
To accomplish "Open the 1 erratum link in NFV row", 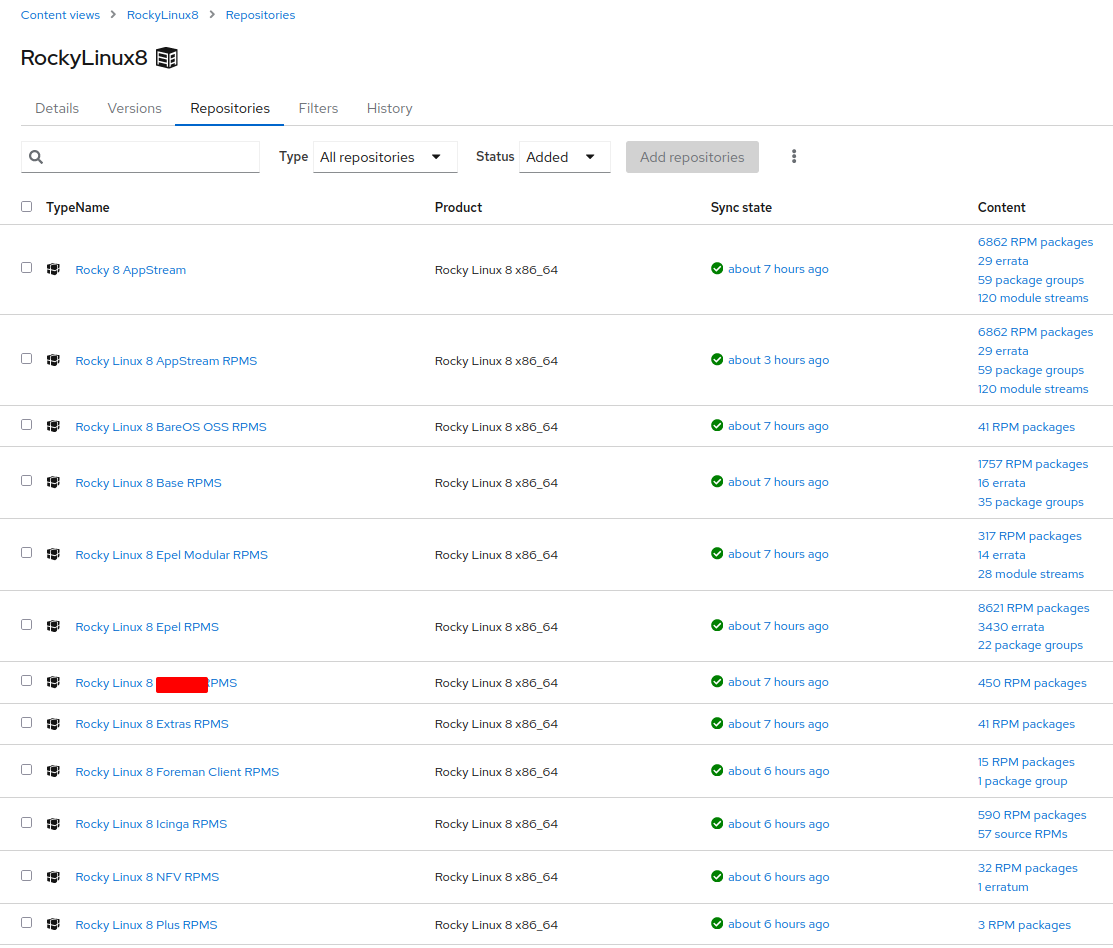I will tap(1003, 887).
